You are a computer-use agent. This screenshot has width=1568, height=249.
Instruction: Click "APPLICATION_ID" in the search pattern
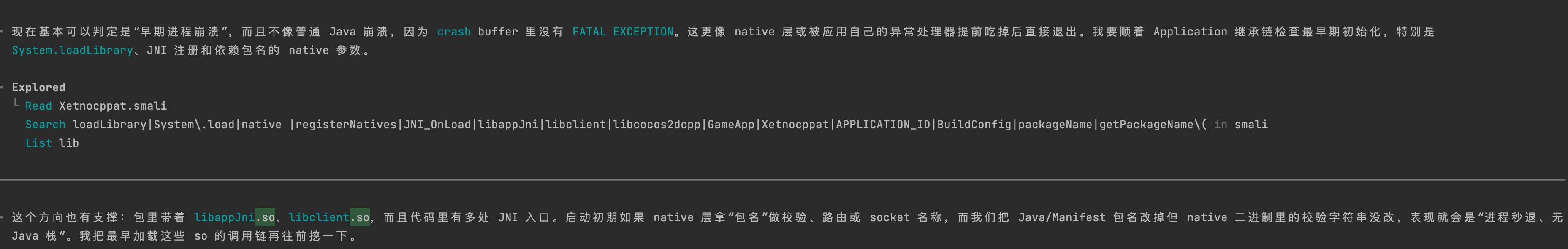[883, 125]
